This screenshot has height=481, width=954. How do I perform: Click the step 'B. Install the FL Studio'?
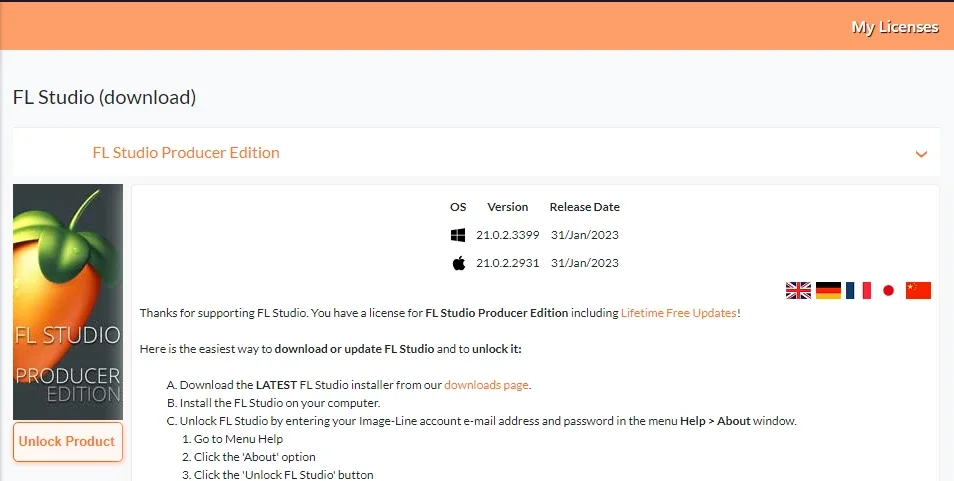273,403
